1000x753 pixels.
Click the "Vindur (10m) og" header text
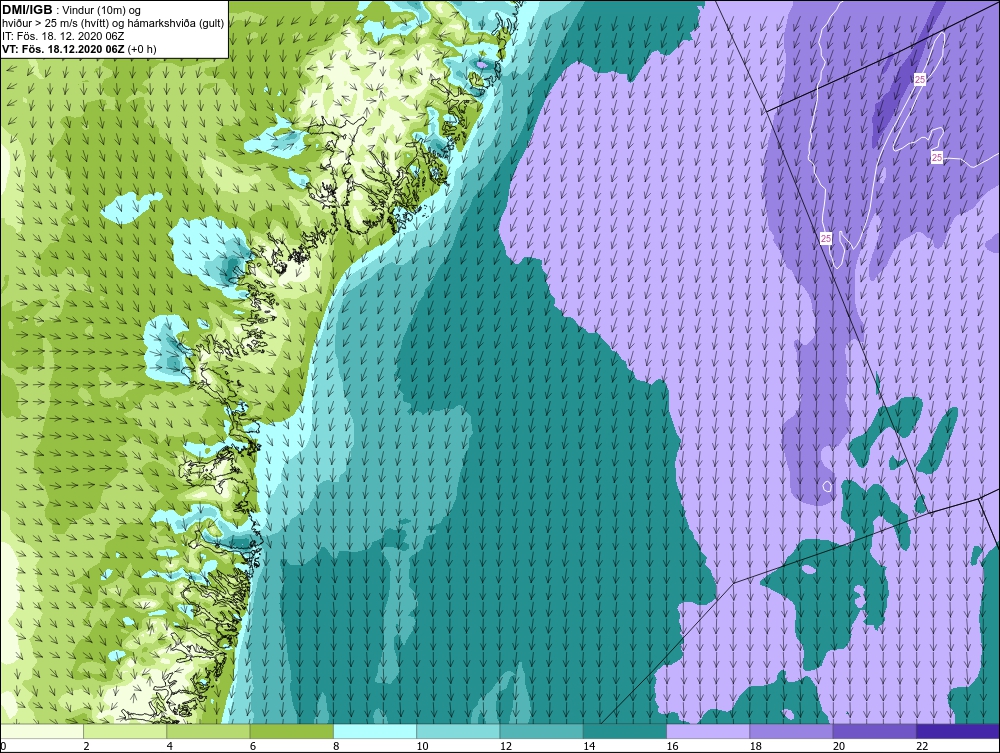click(103, 10)
